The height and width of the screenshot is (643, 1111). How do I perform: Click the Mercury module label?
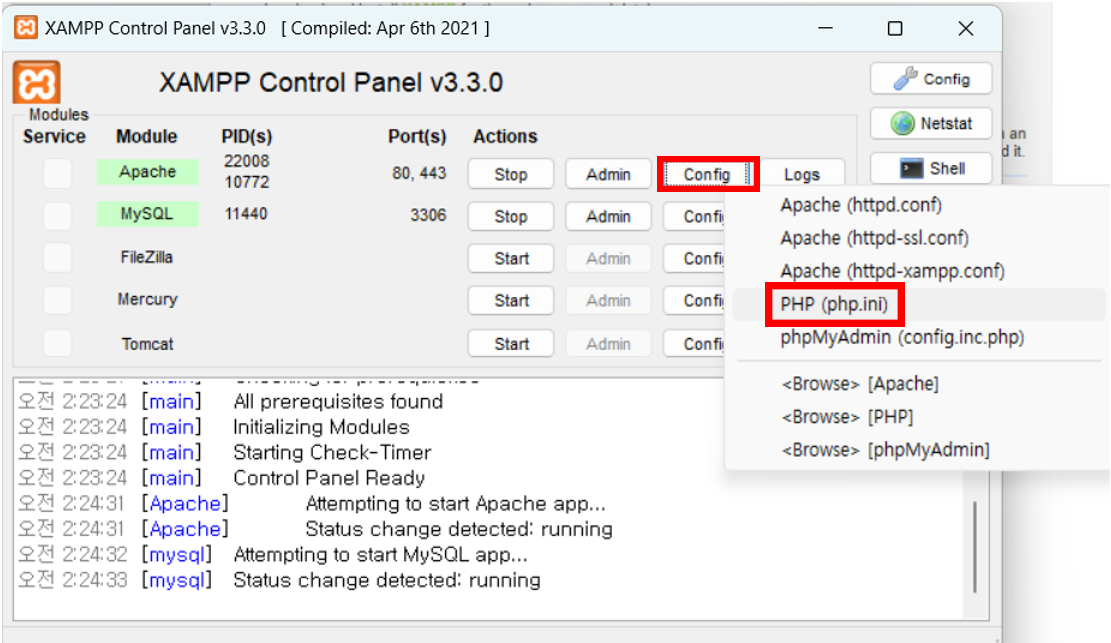pos(147,300)
